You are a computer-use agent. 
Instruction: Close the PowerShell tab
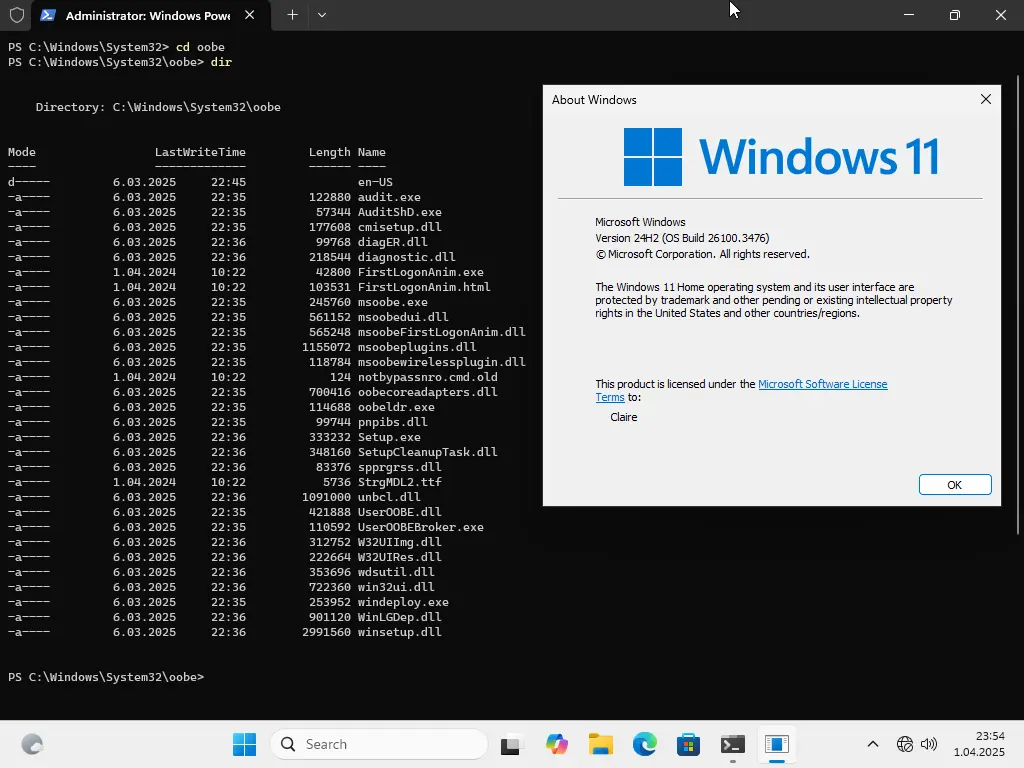coord(249,15)
